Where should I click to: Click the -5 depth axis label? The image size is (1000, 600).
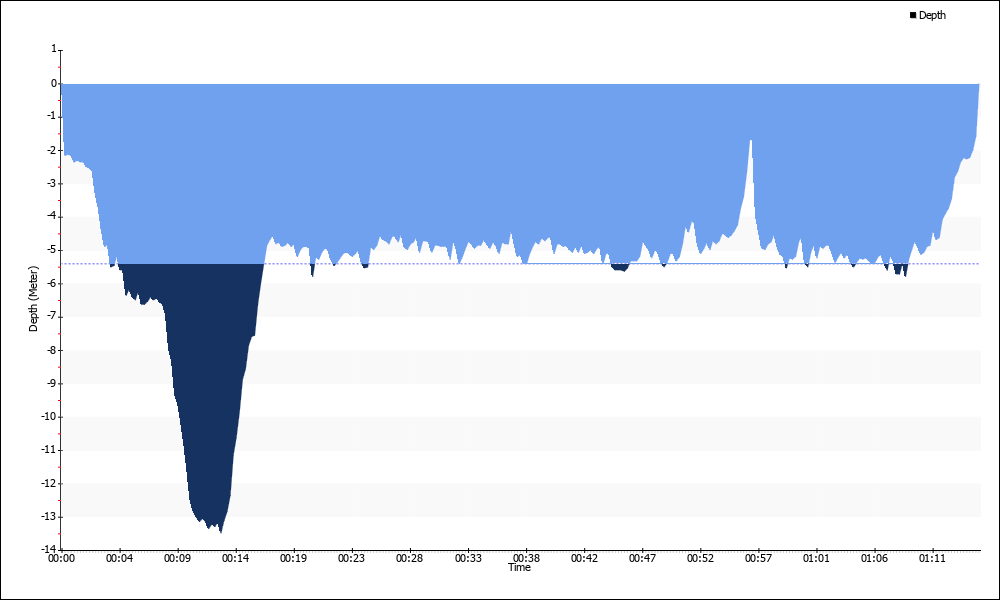pyautogui.click(x=52, y=250)
